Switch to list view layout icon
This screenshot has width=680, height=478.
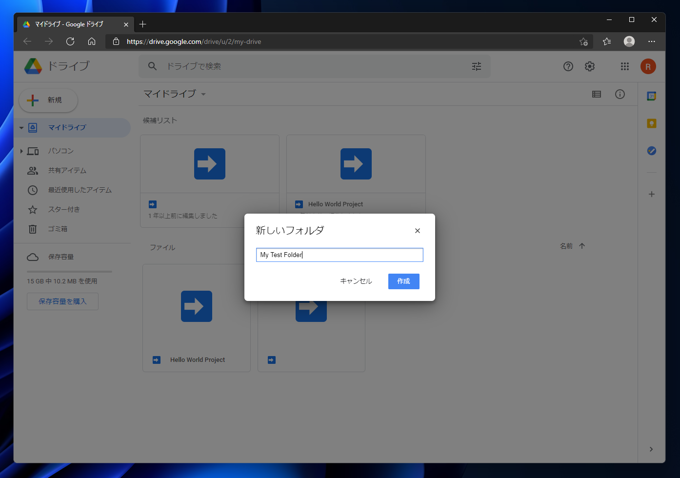point(596,94)
